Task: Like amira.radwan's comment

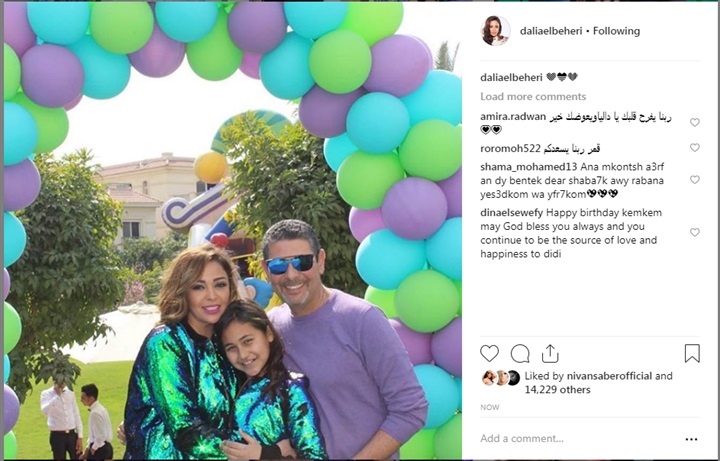Action: [x=695, y=122]
